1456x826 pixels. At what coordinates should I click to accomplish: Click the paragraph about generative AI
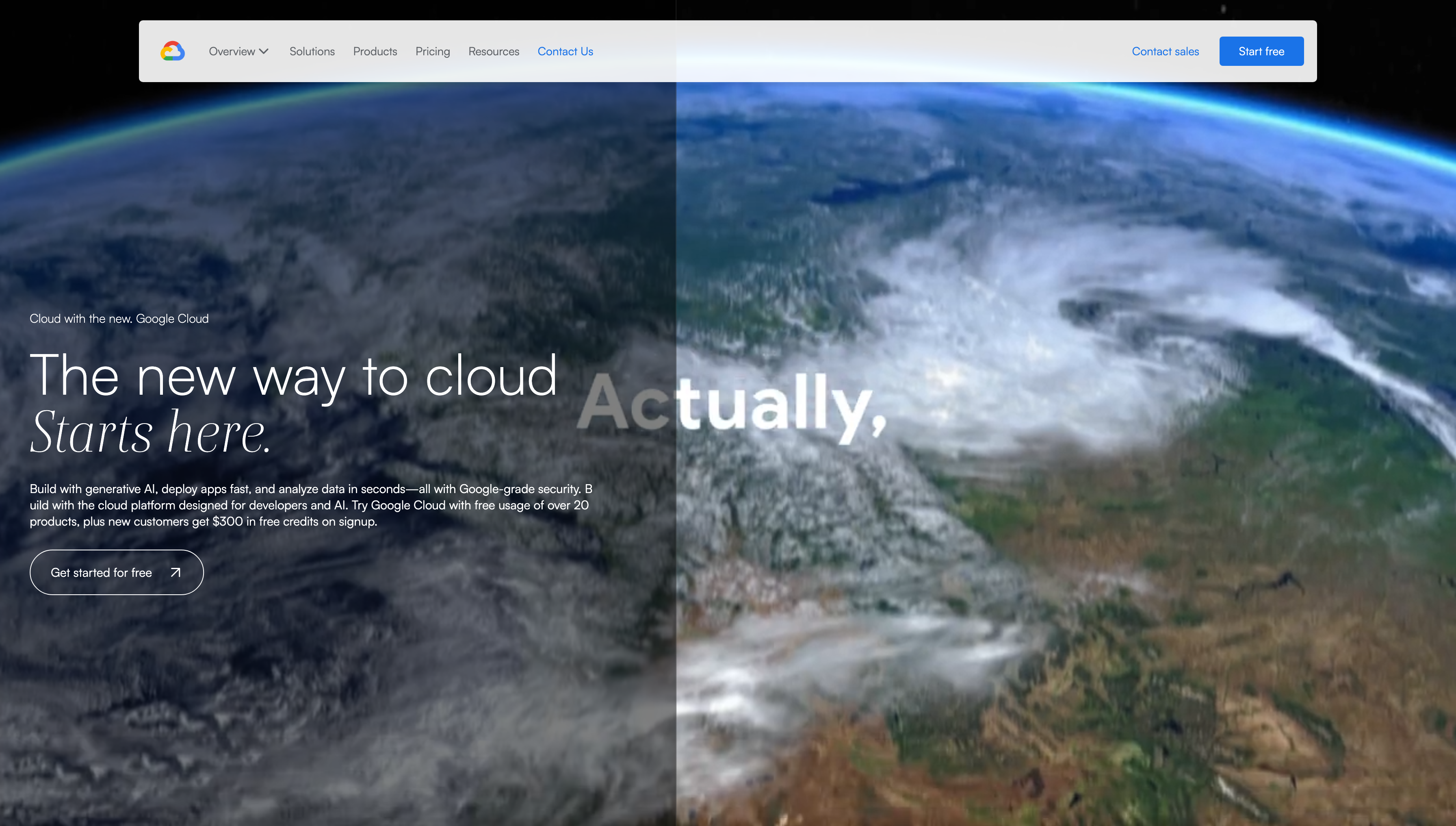[x=311, y=505]
